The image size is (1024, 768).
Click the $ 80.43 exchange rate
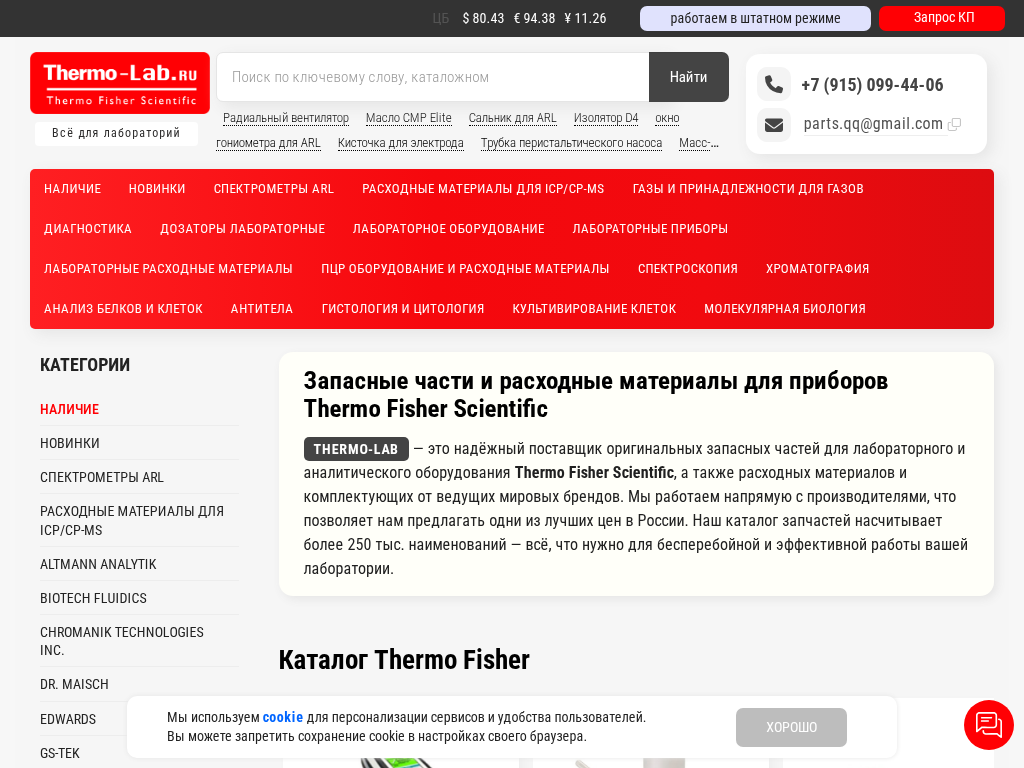[x=483, y=18]
